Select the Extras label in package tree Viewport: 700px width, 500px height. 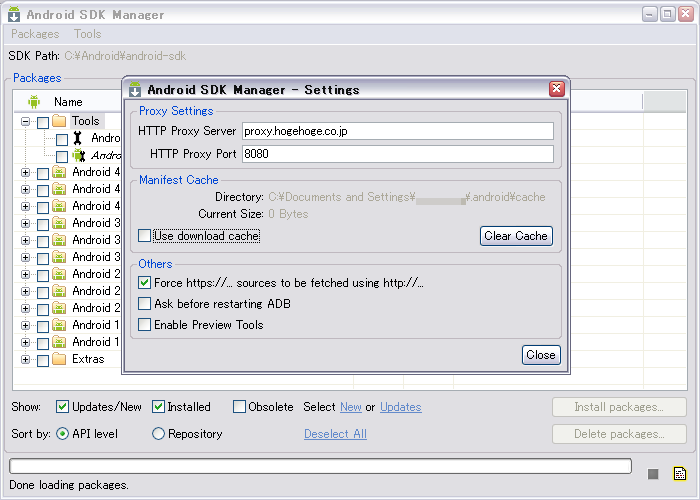click(x=88, y=359)
